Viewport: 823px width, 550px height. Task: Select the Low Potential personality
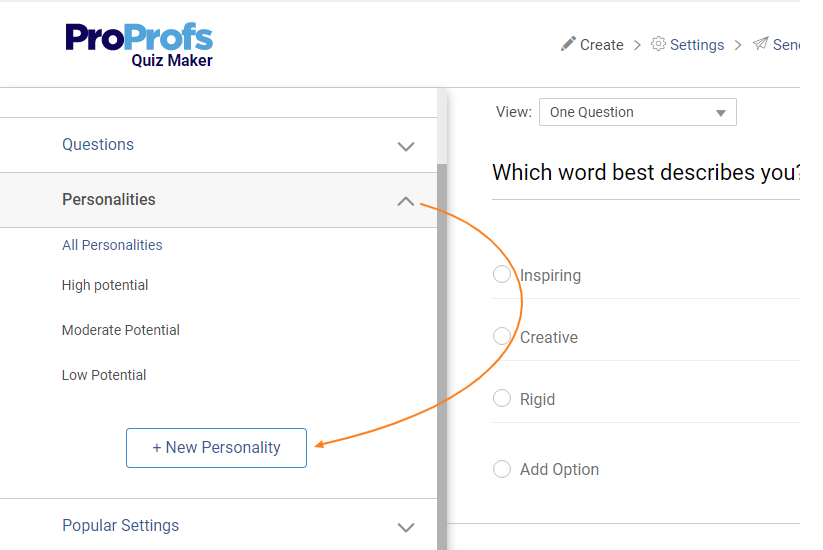(x=104, y=375)
